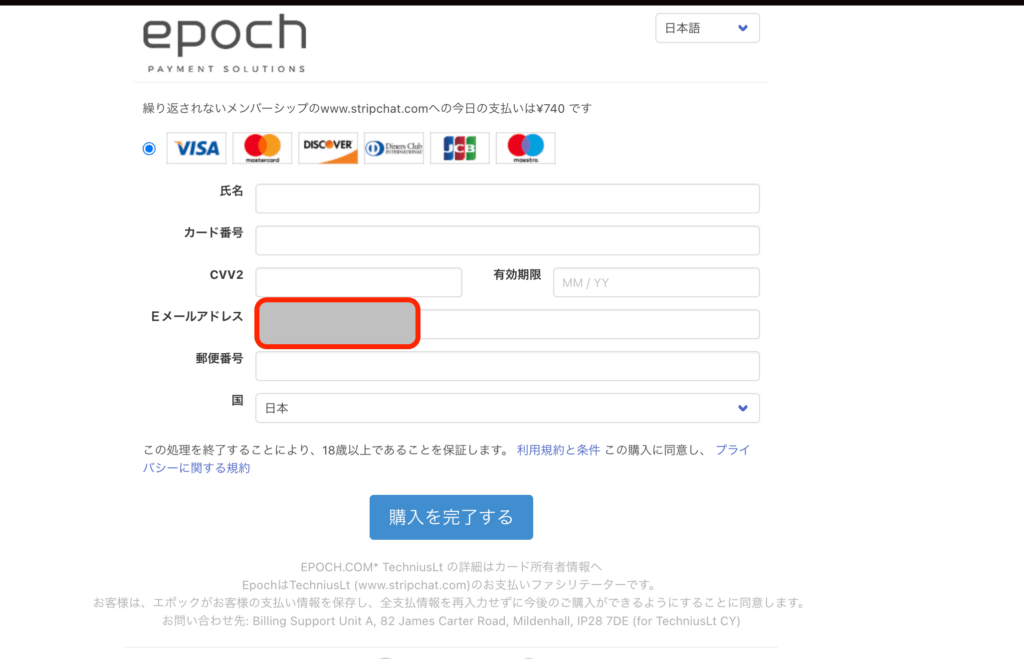Viewport: 1024px width, 659px height.
Task: Open the 国 country dropdown showing 日本
Action: click(507, 408)
